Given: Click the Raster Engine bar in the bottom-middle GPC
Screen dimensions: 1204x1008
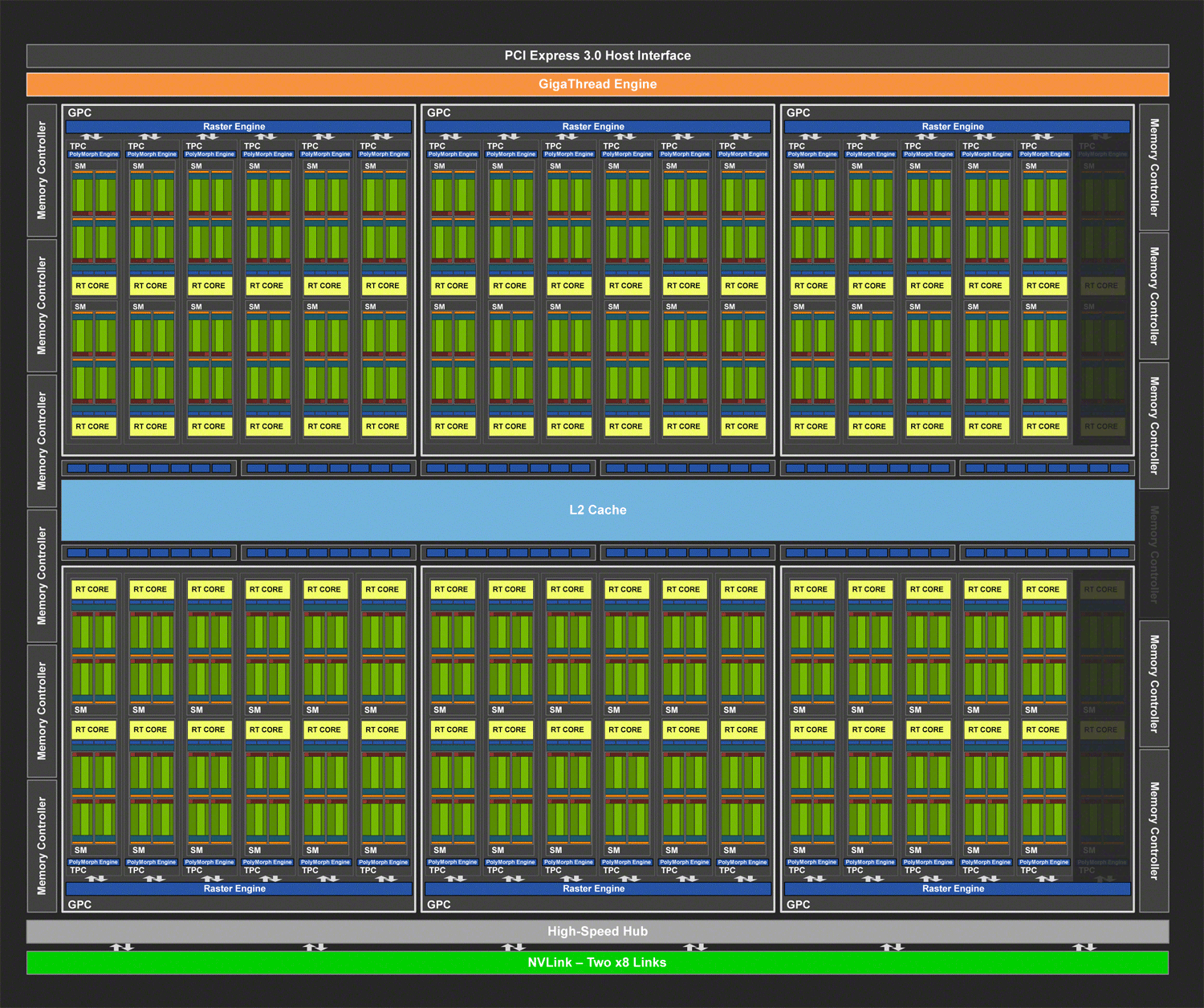Looking at the screenshot, I should pos(597,888).
